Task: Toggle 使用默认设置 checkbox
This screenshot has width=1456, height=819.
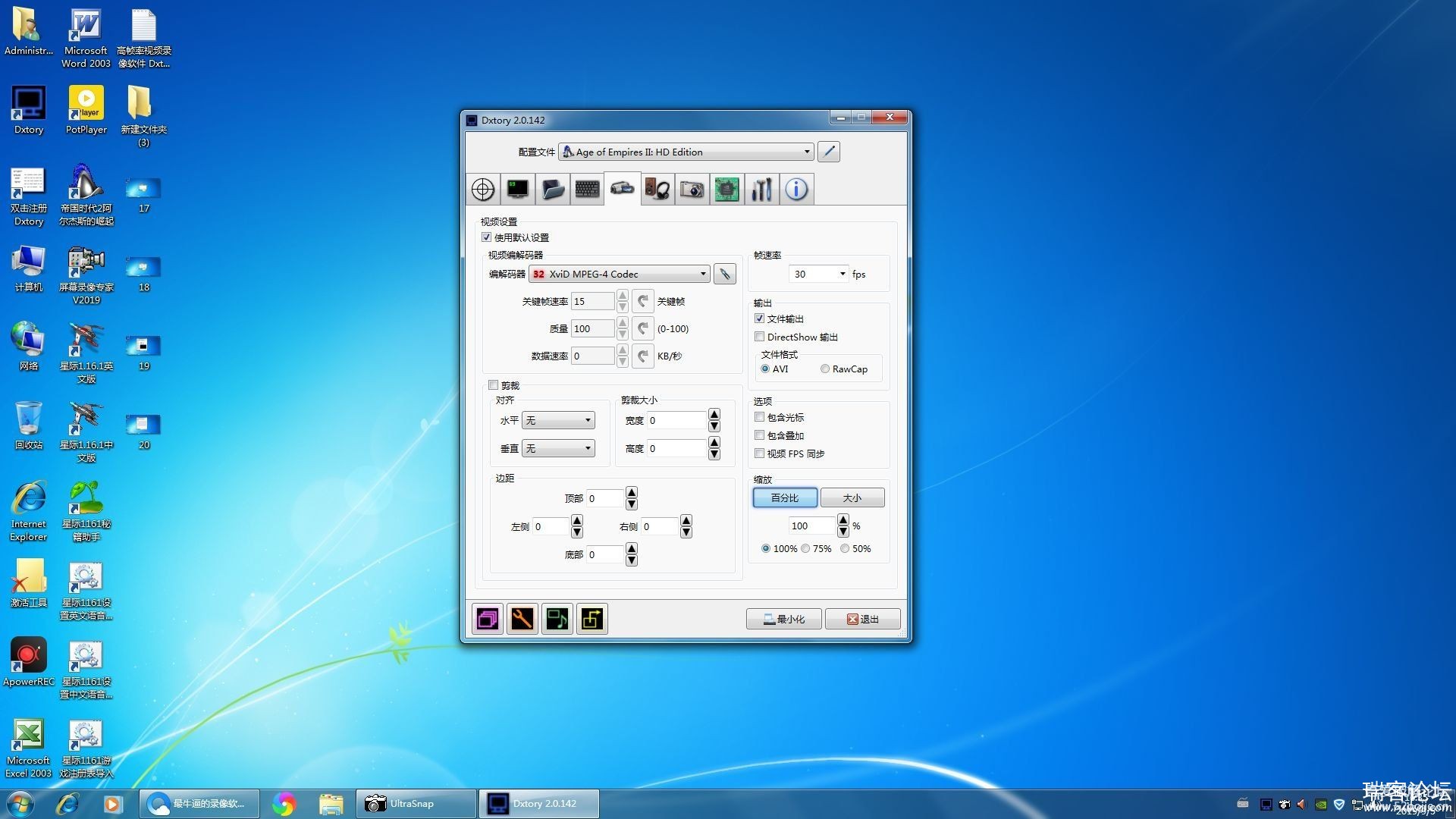Action: tap(486, 237)
